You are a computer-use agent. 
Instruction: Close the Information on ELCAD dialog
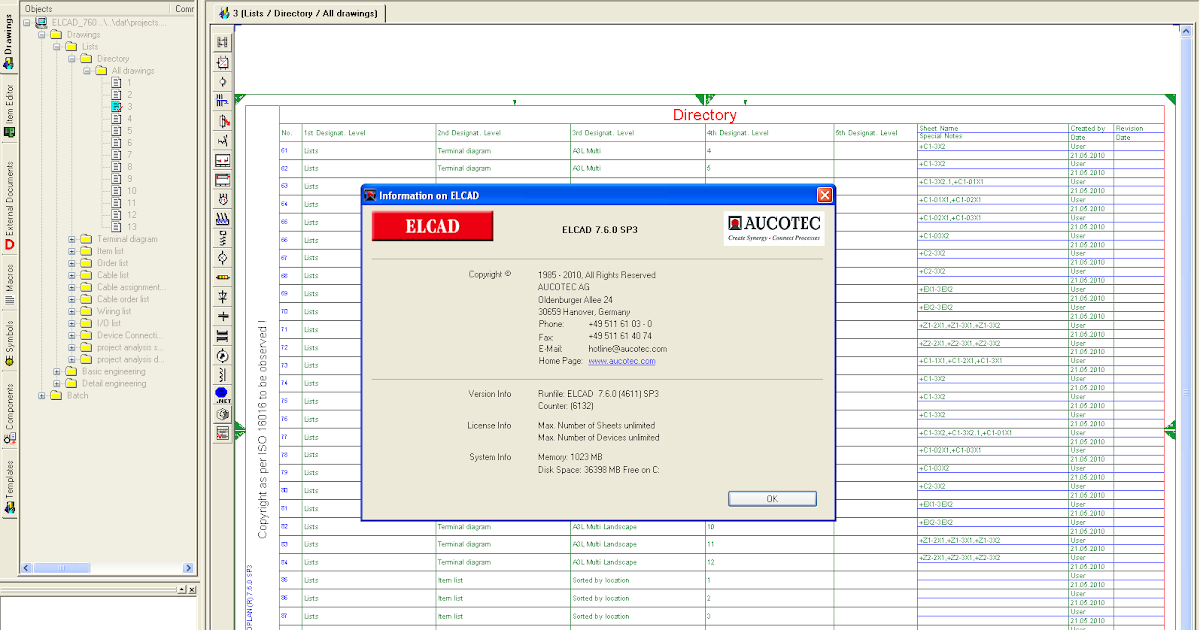pos(825,195)
